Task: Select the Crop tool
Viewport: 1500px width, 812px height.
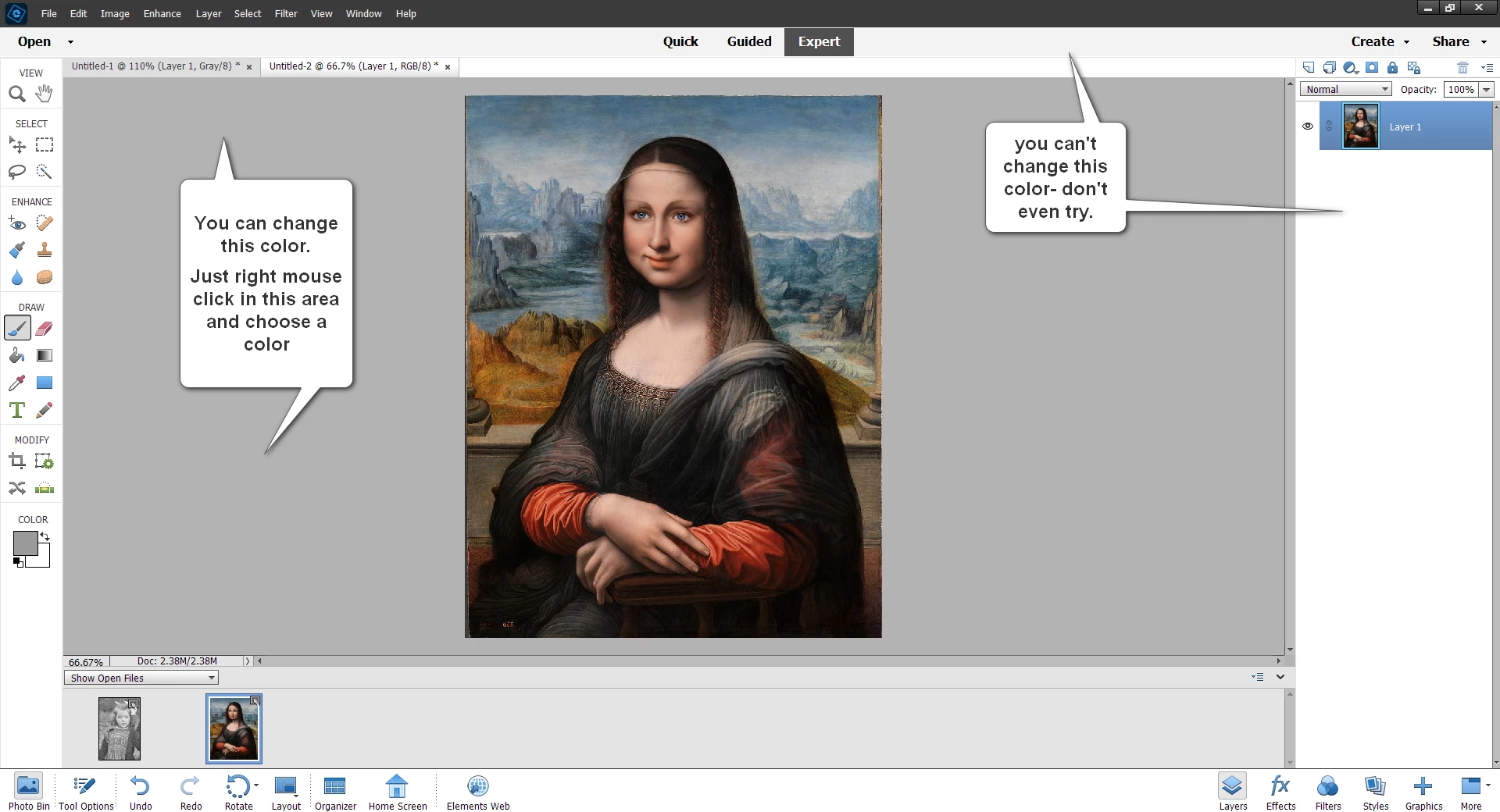Action: click(x=17, y=461)
